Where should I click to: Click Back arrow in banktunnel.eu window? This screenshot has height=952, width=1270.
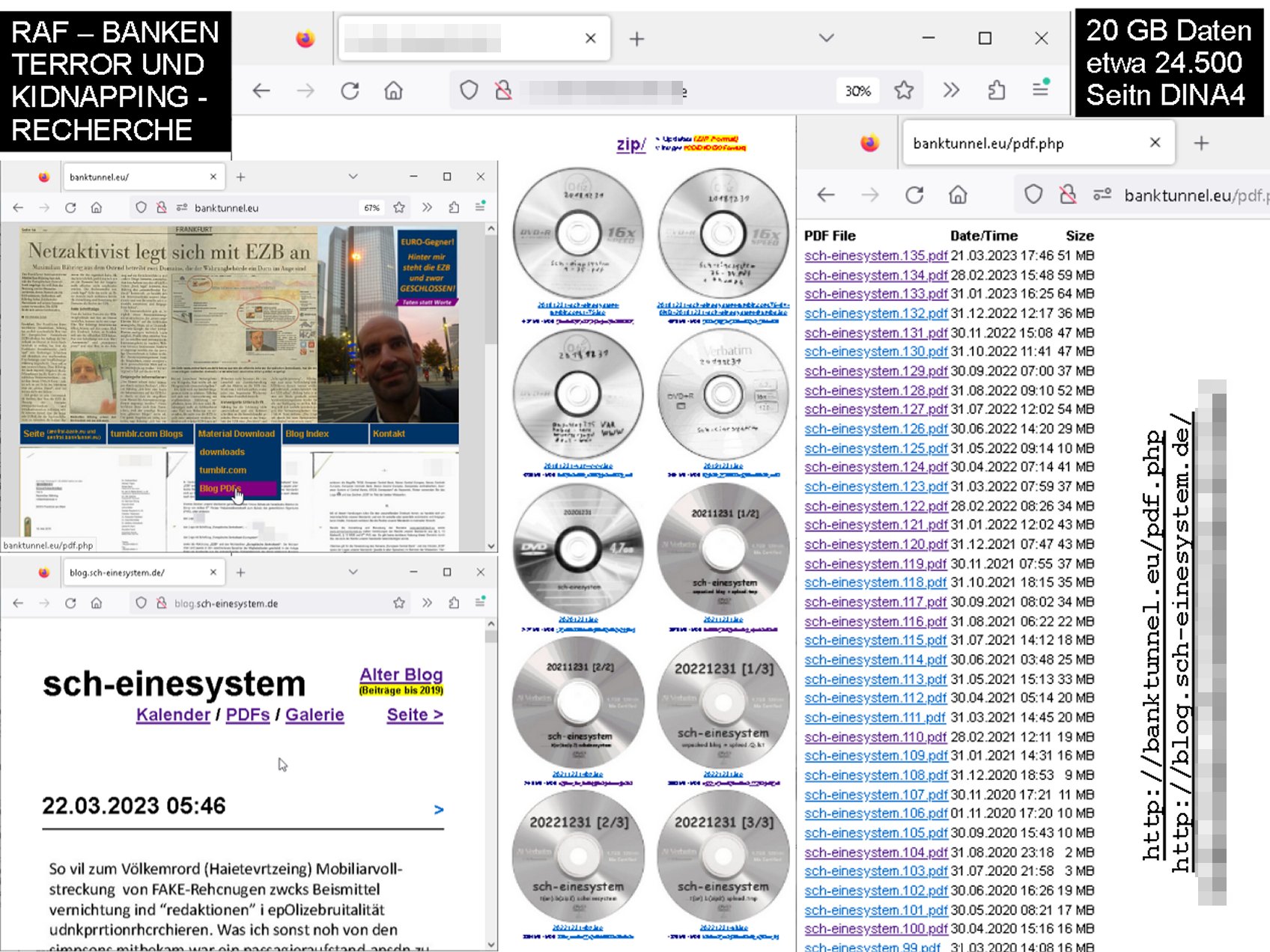pos(18,208)
